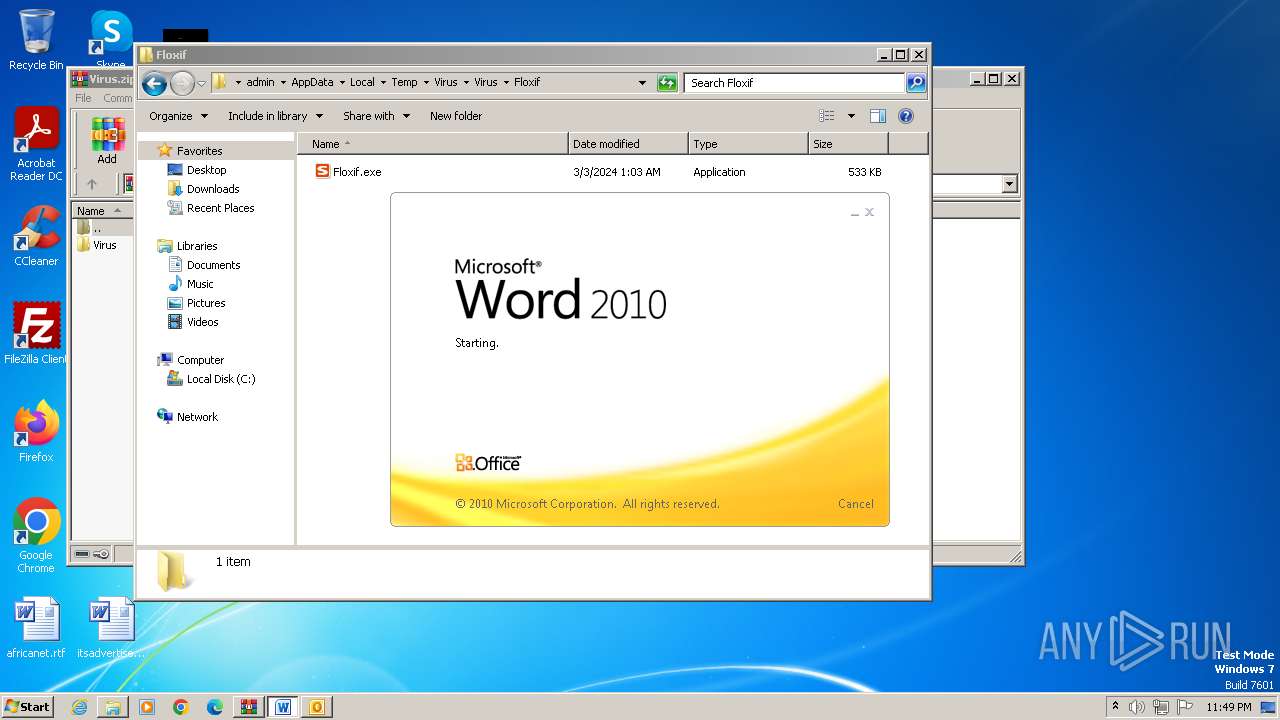The height and width of the screenshot is (720, 1280).
Task: Open Desktop in navigation pane
Action: pyautogui.click(x=206, y=170)
